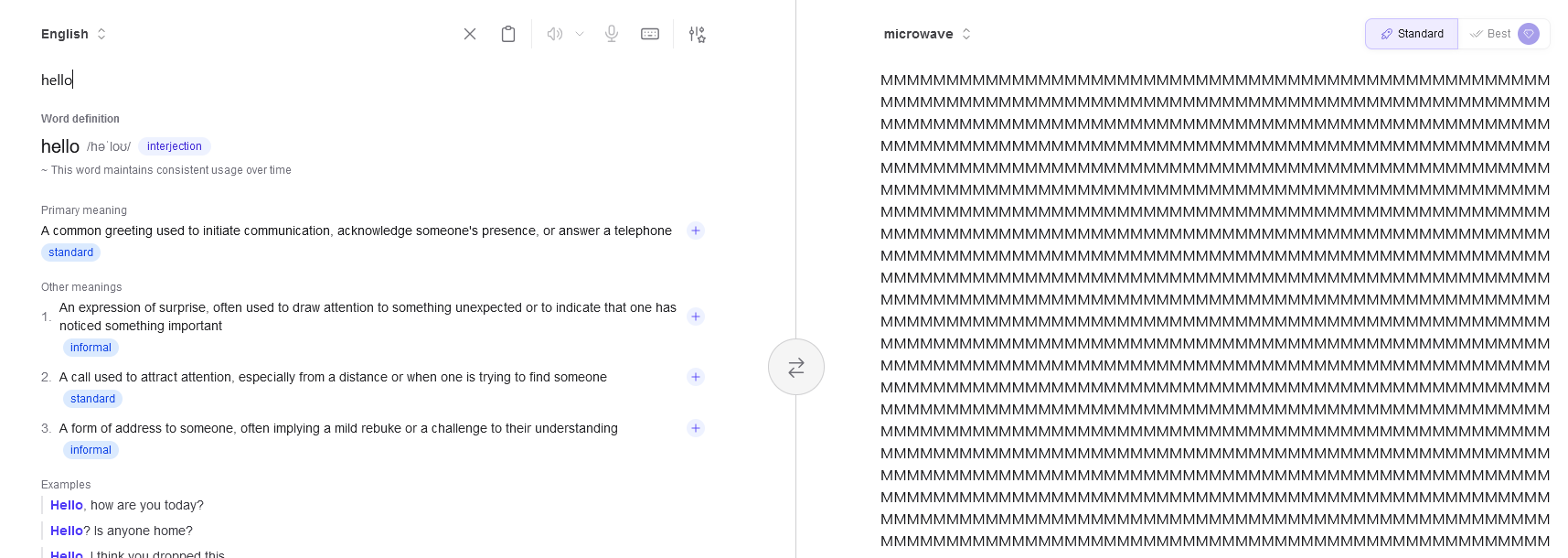Image resolution: width=1568 pixels, height=558 pixels.
Task: Open the on-screen keyboard icon
Action: coord(650,34)
